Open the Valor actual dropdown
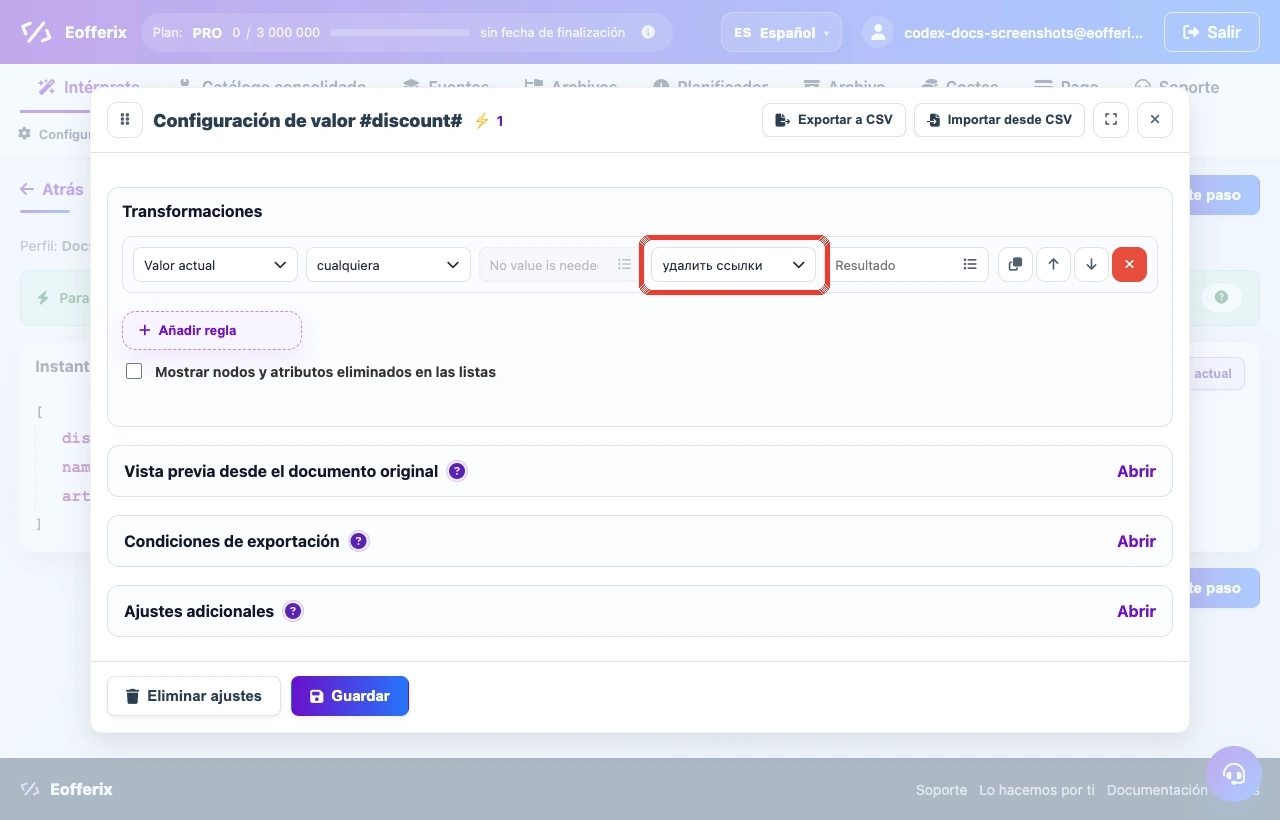Image resolution: width=1280 pixels, height=820 pixels. click(x=215, y=265)
